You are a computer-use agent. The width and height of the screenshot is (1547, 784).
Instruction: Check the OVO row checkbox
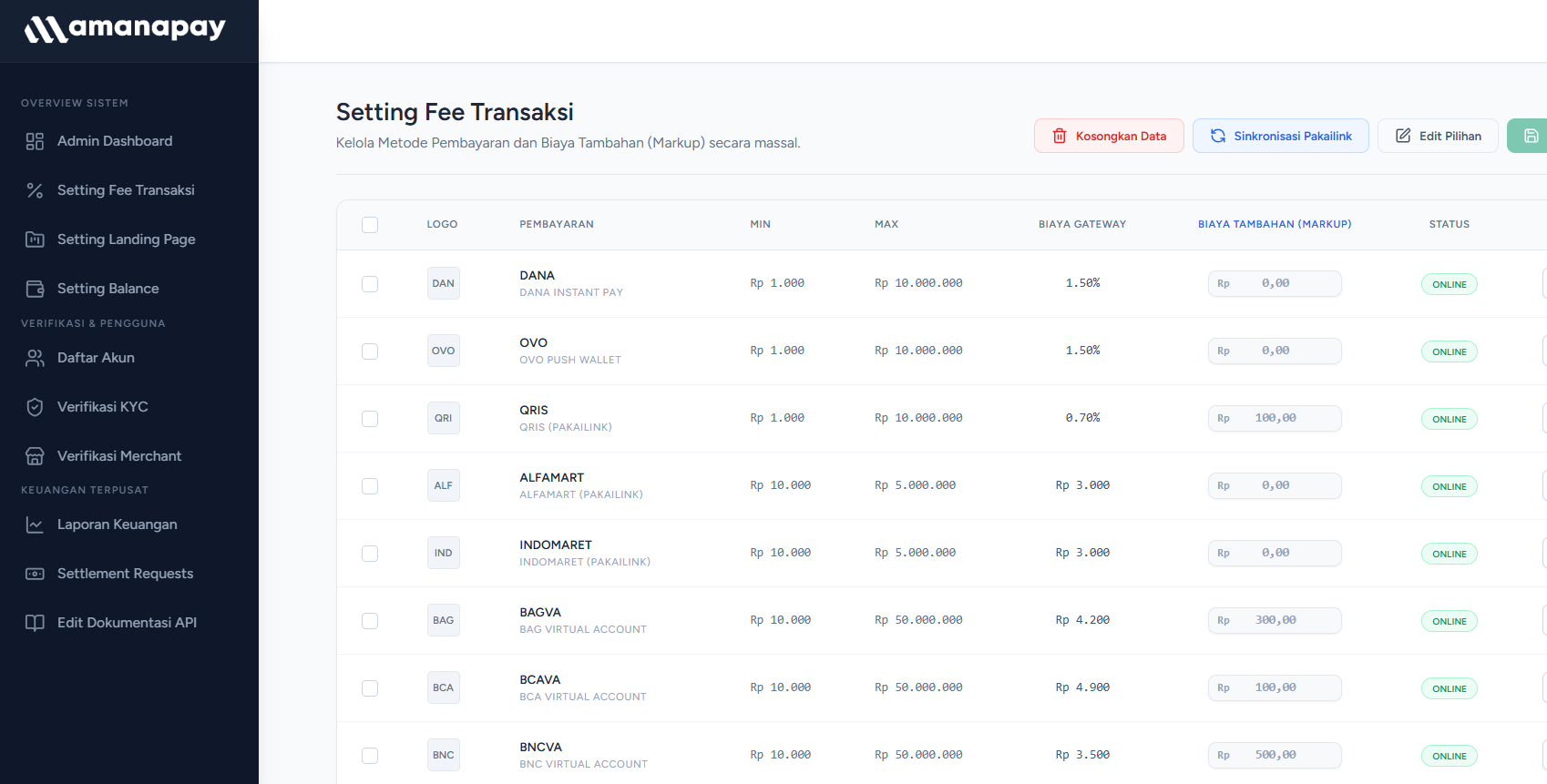click(x=370, y=351)
